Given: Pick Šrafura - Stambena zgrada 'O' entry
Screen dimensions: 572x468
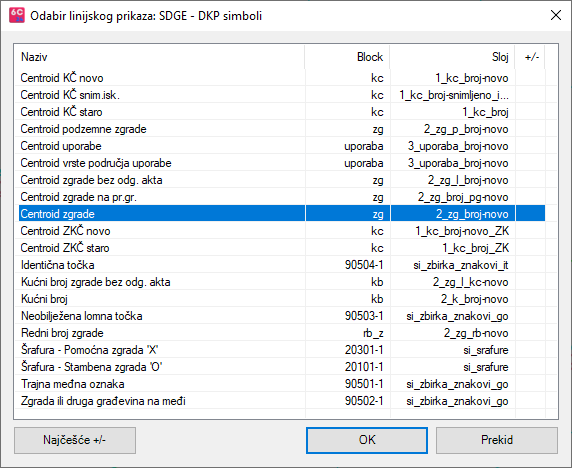Looking at the screenshot, I should coord(282,367).
